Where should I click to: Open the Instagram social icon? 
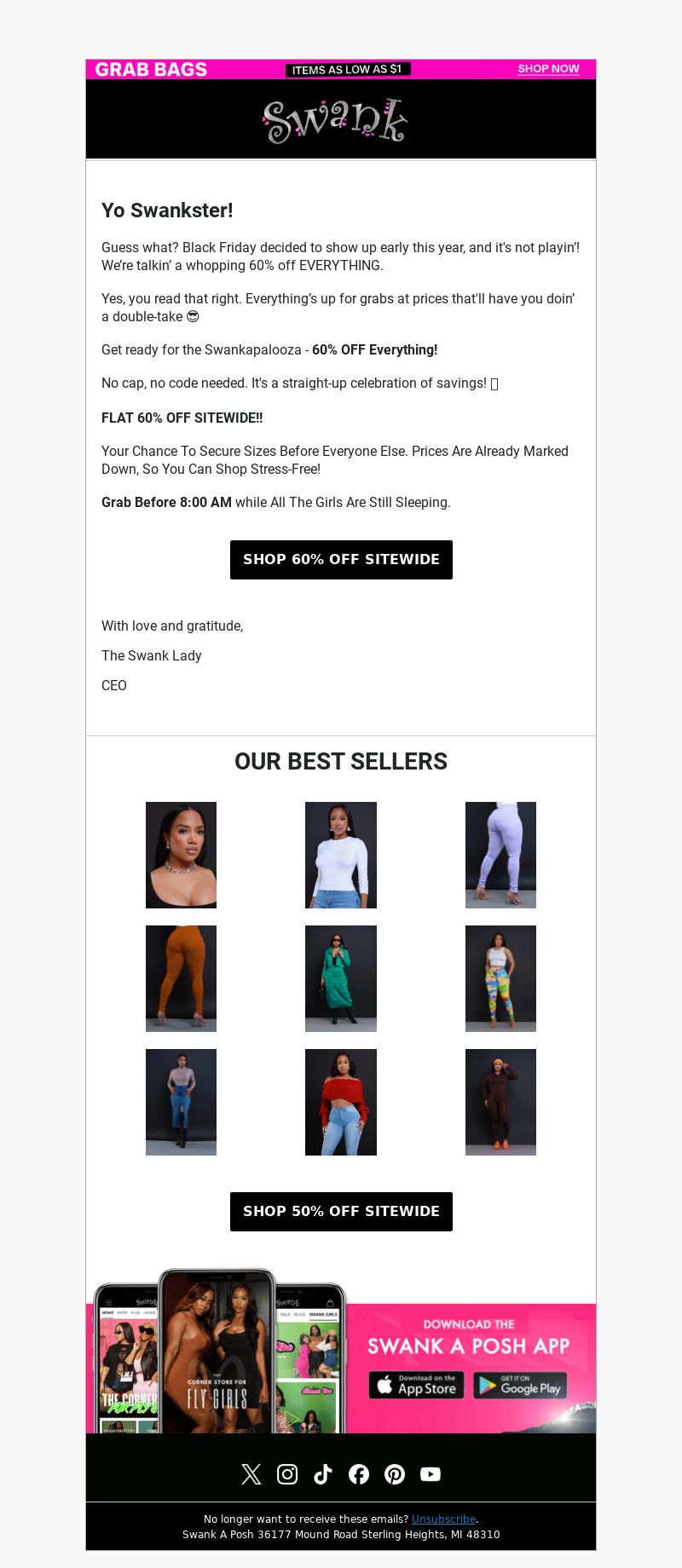click(287, 1474)
